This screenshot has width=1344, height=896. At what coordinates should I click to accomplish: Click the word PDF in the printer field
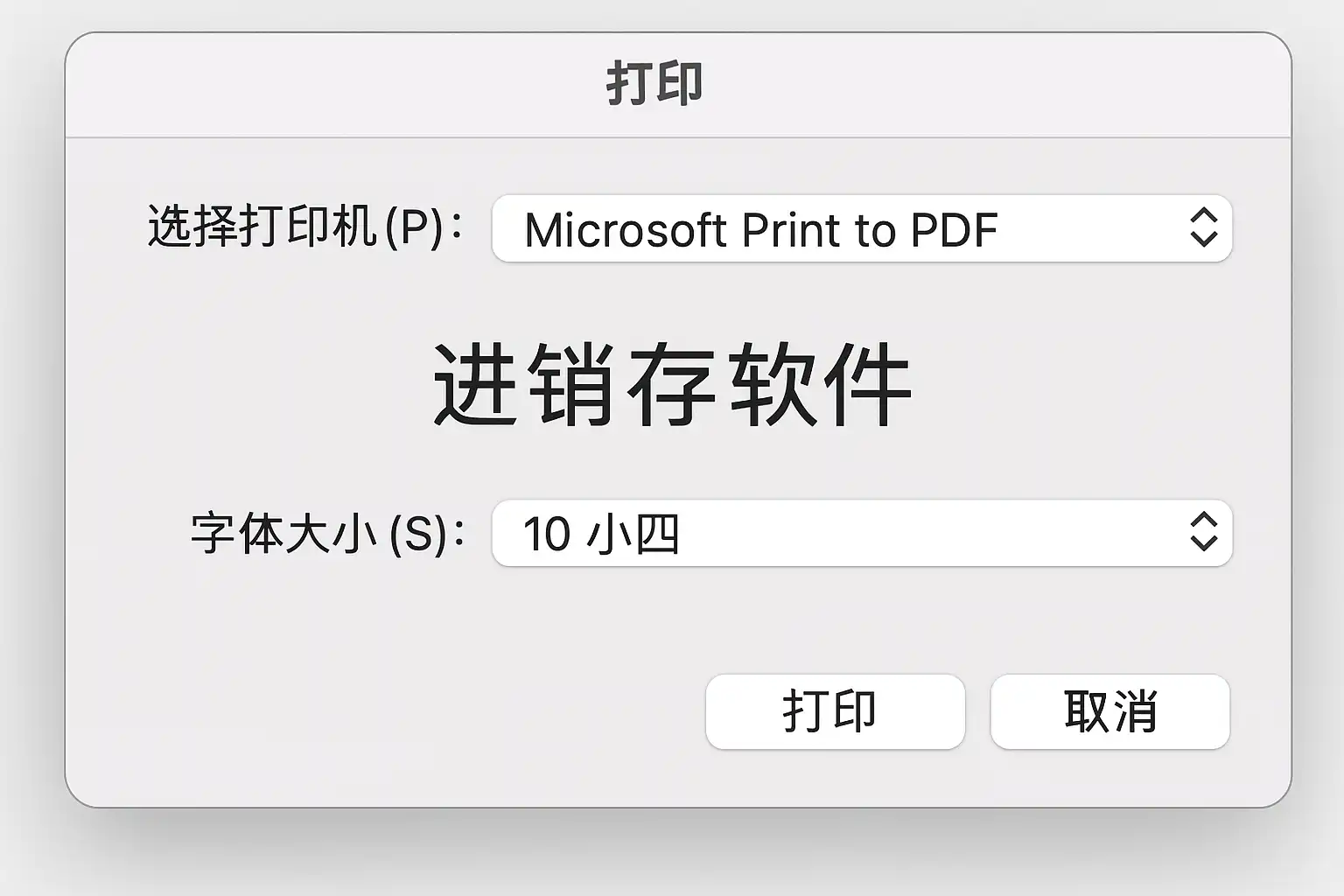954,230
